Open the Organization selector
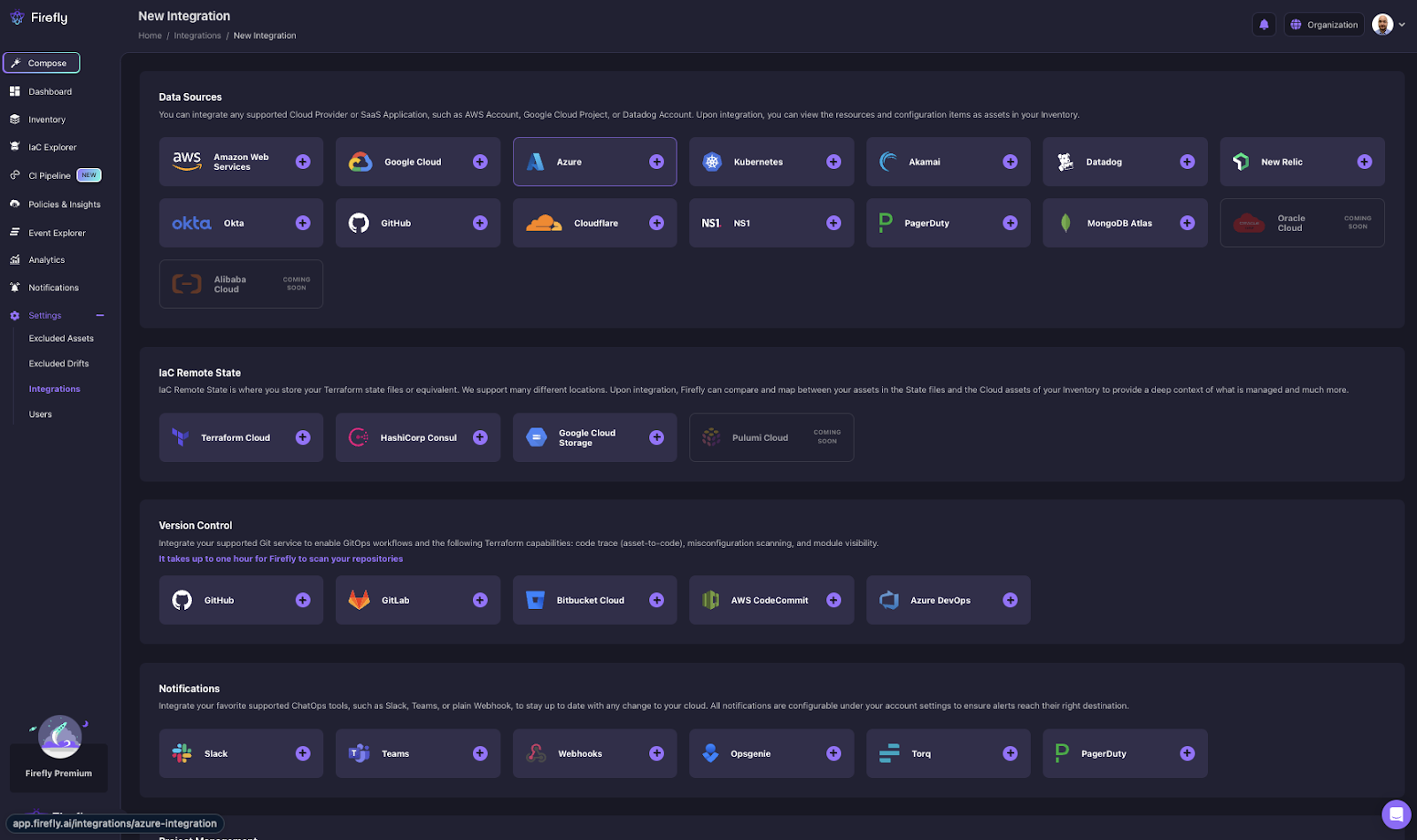This screenshot has width=1417, height=840. tap(1324, 25)
